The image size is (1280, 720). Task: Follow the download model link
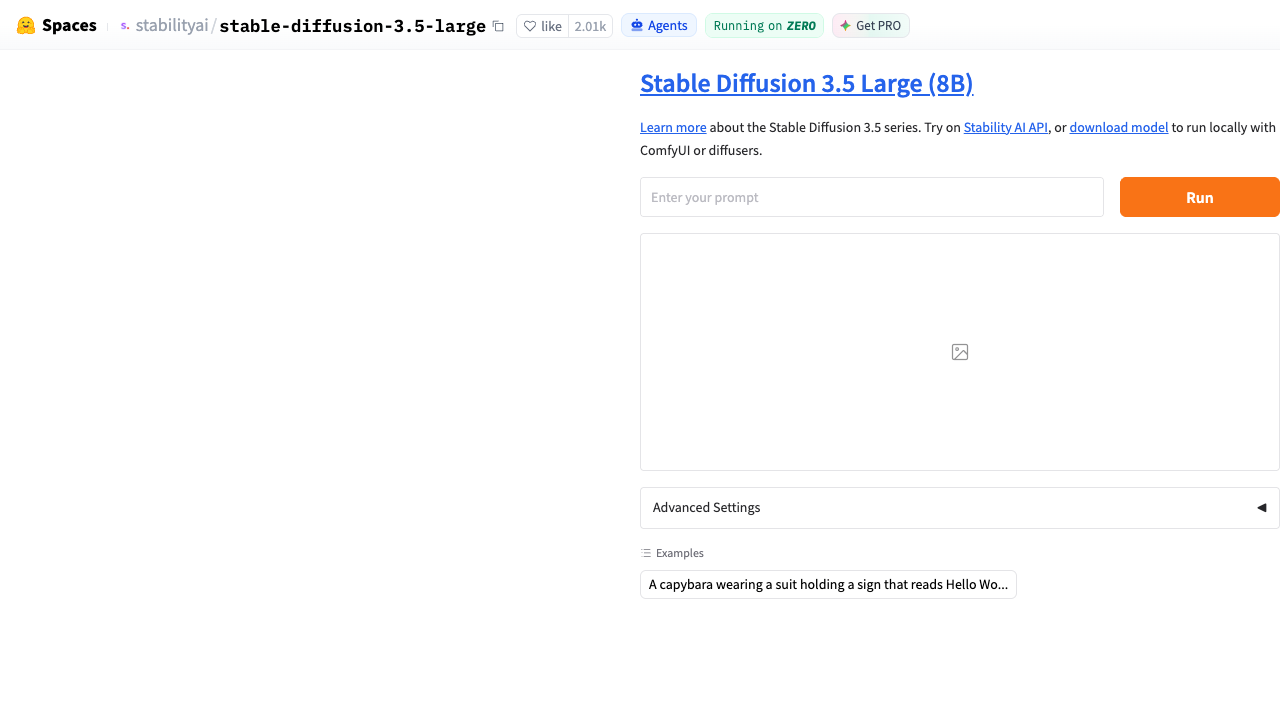[1119, 127]
